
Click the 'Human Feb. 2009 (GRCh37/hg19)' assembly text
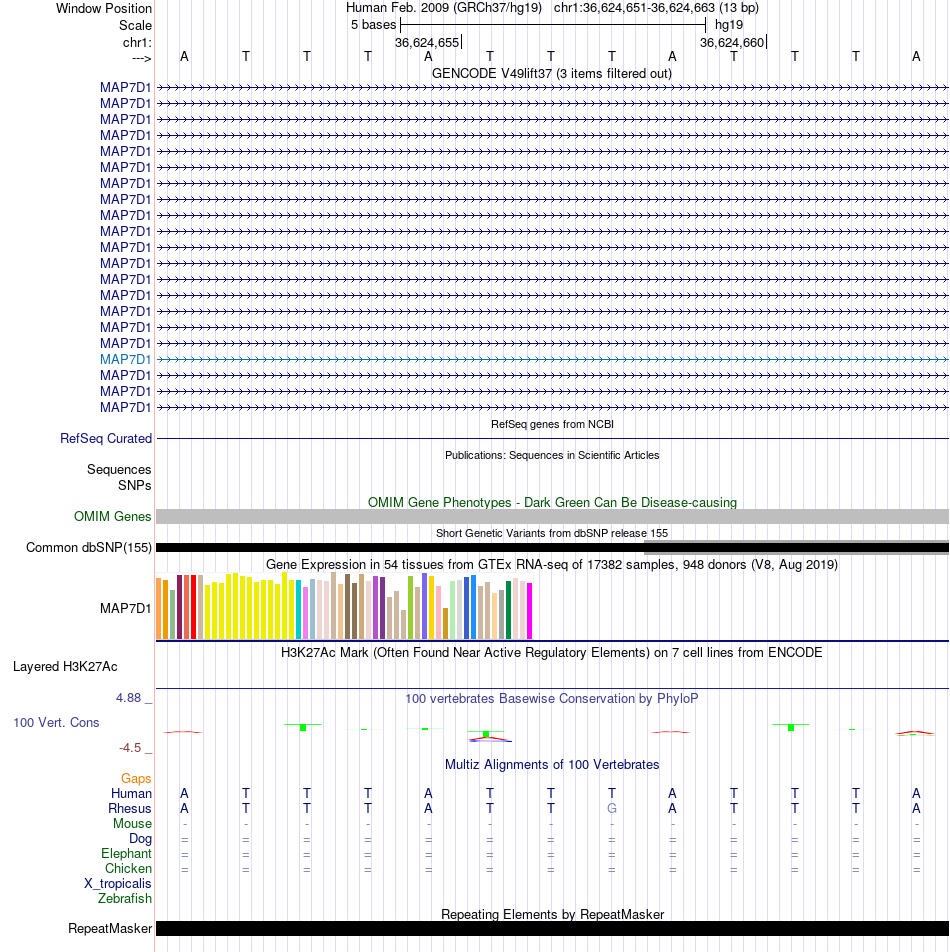444,8
